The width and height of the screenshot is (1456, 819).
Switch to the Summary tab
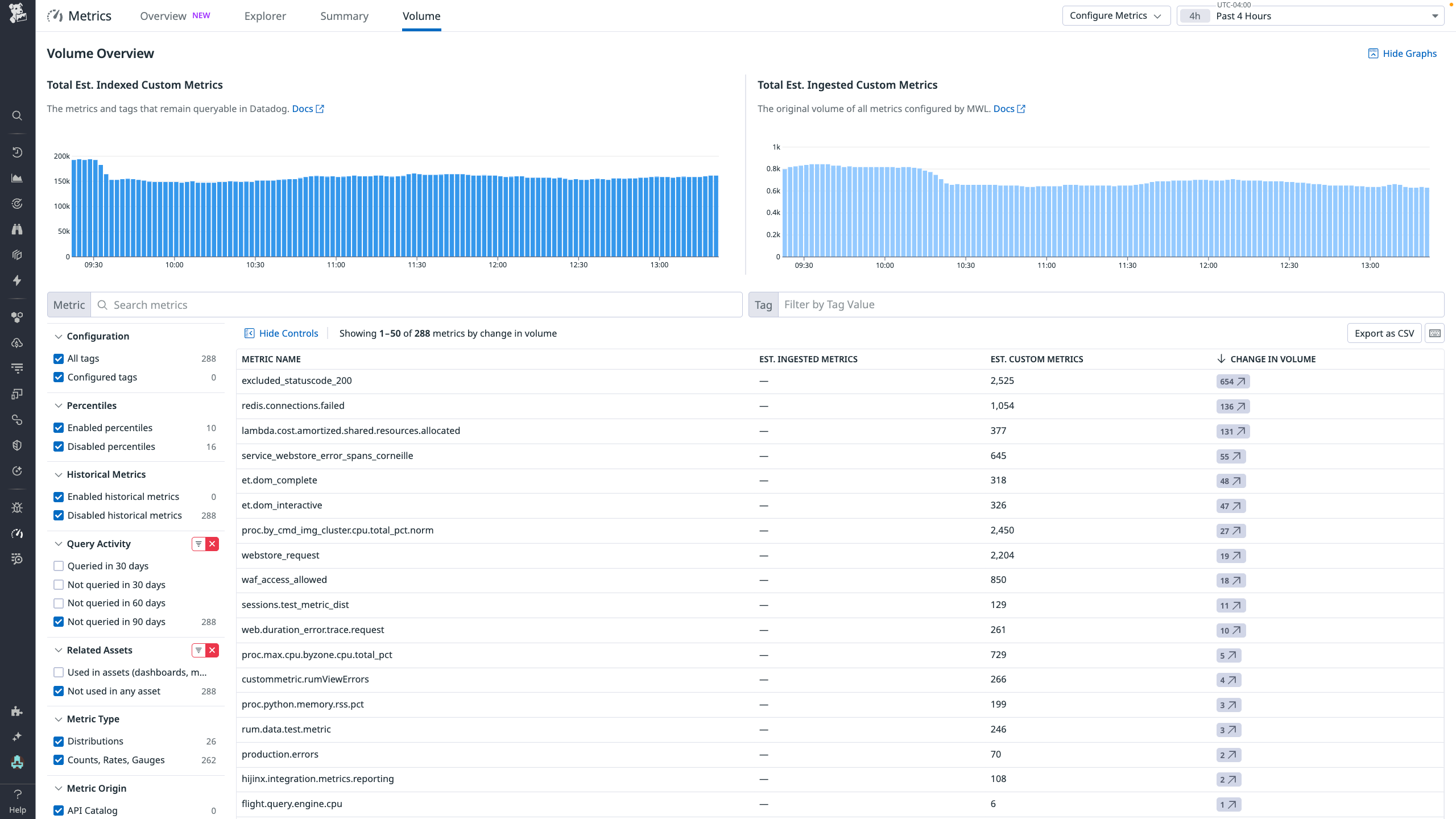click(344, 16)
